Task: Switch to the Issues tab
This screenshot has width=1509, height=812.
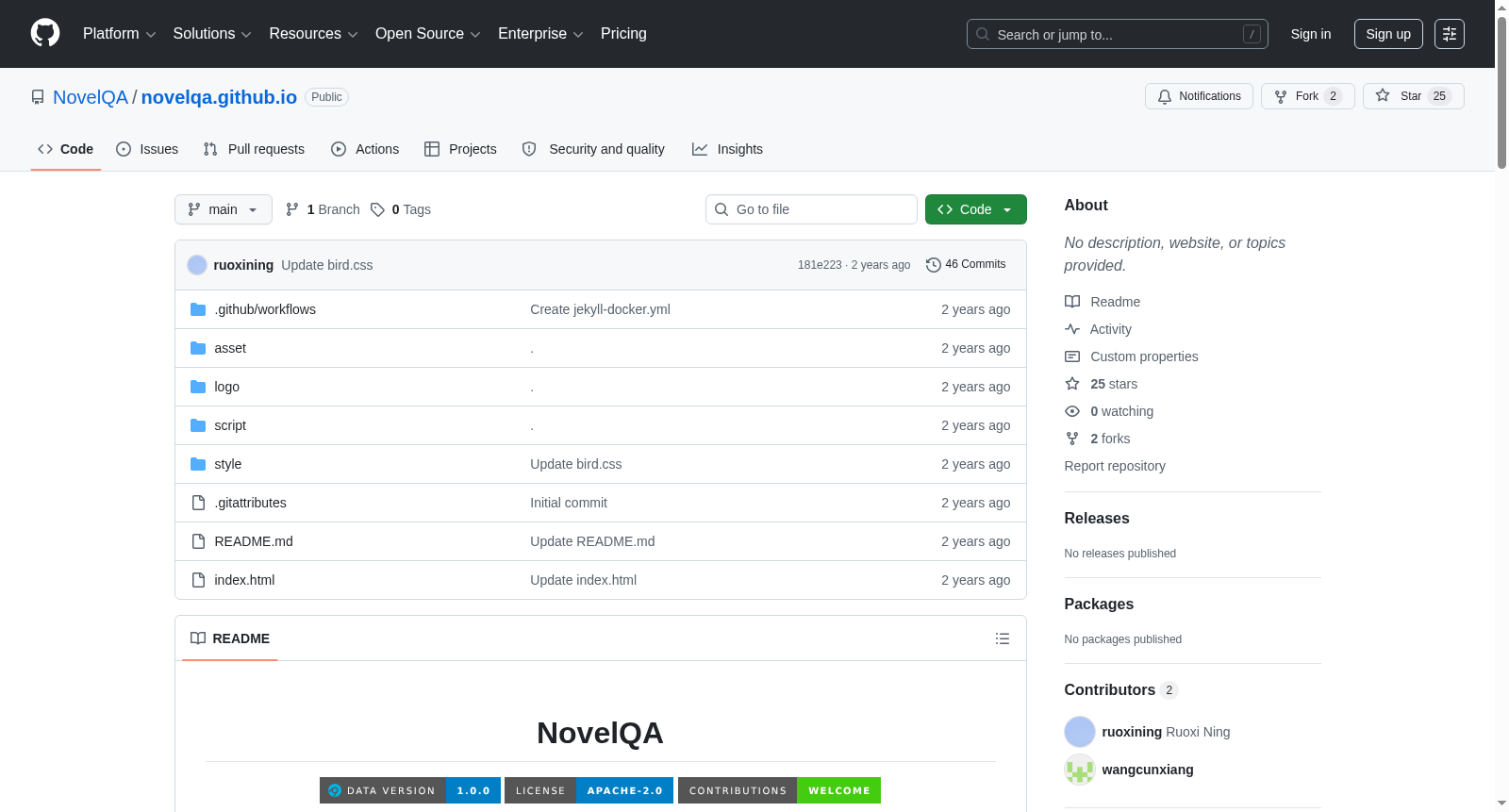Action: (x=147, y=149)
